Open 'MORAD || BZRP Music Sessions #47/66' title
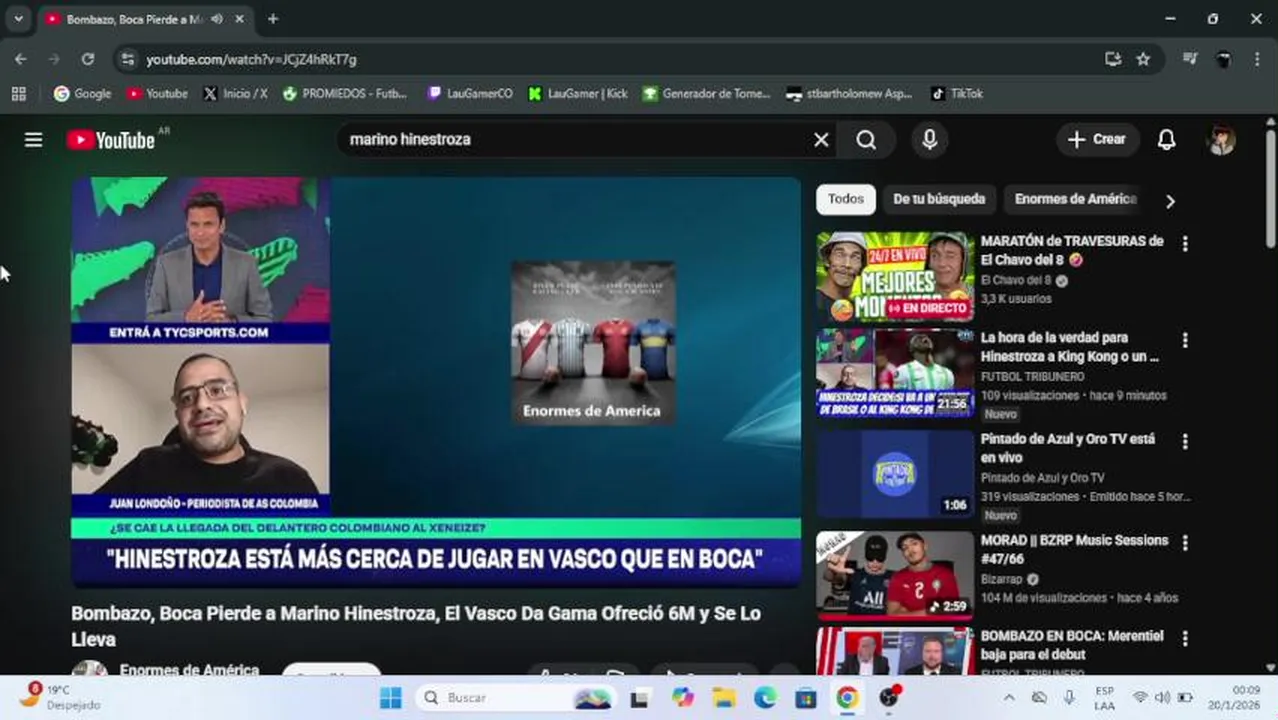Viewport: 1278px width, 720px height. tap(1074, 549)
